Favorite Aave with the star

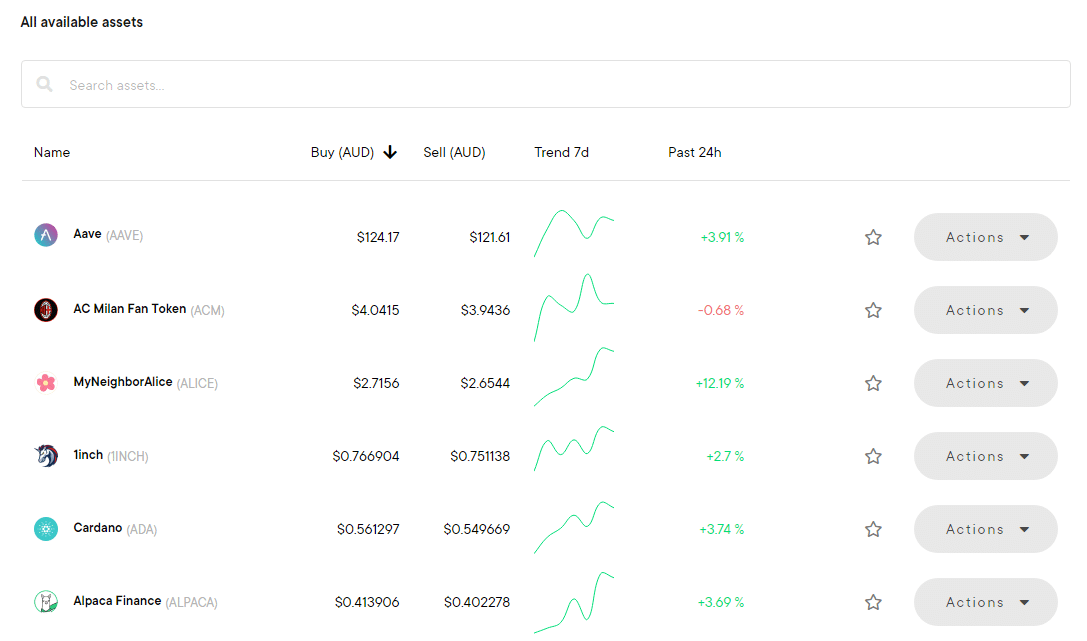[x=873, y=237]
